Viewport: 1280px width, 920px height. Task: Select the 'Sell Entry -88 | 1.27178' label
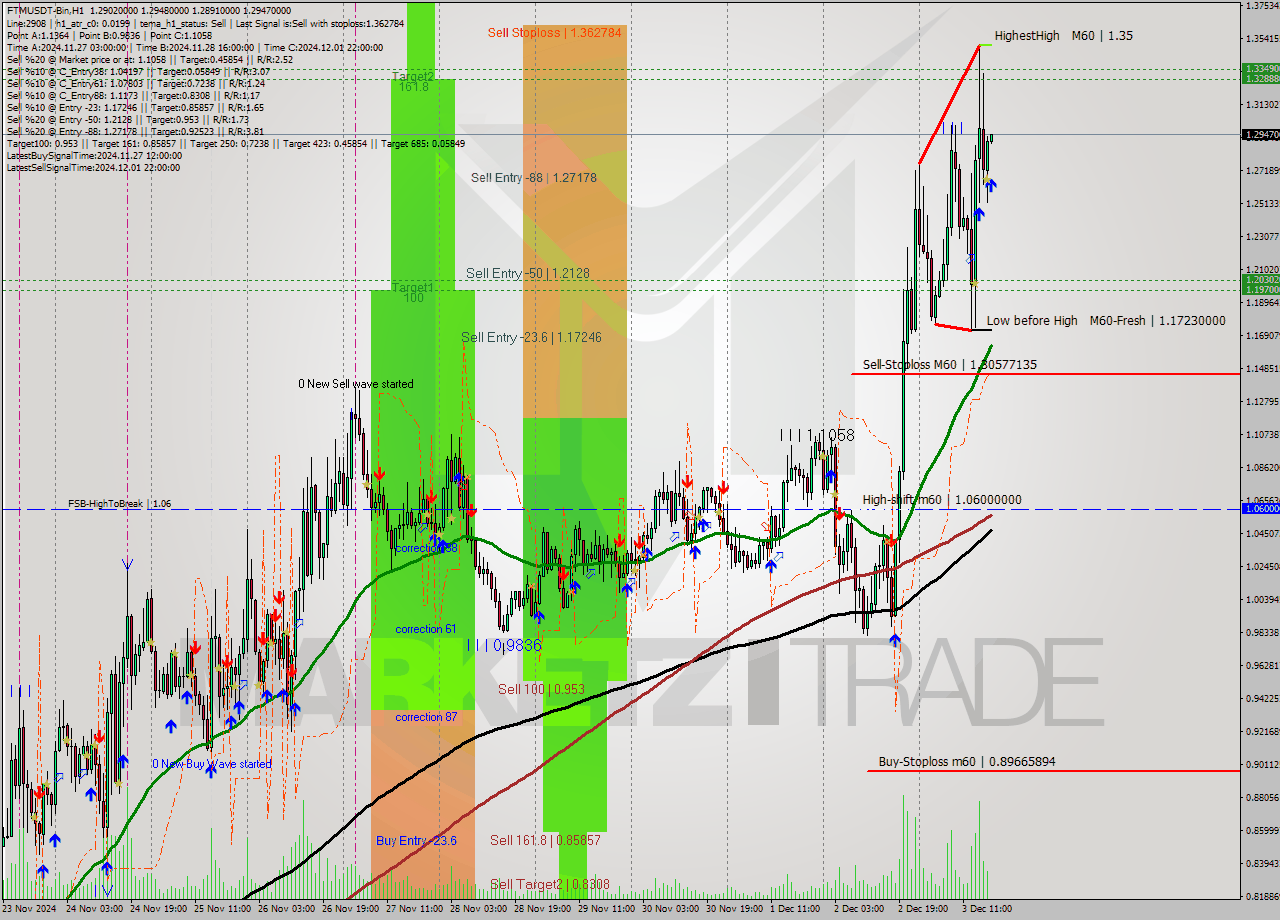coord(534,178)
